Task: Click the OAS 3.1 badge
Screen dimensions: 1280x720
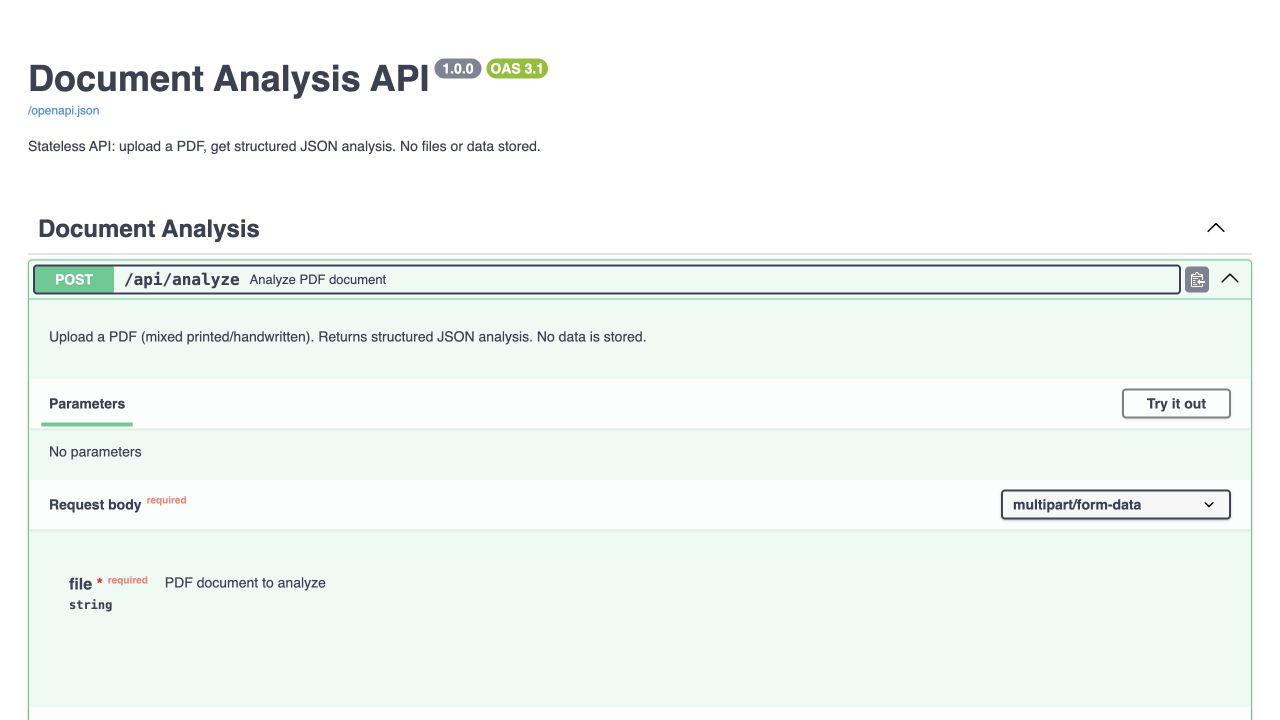Action: point(517,69)
